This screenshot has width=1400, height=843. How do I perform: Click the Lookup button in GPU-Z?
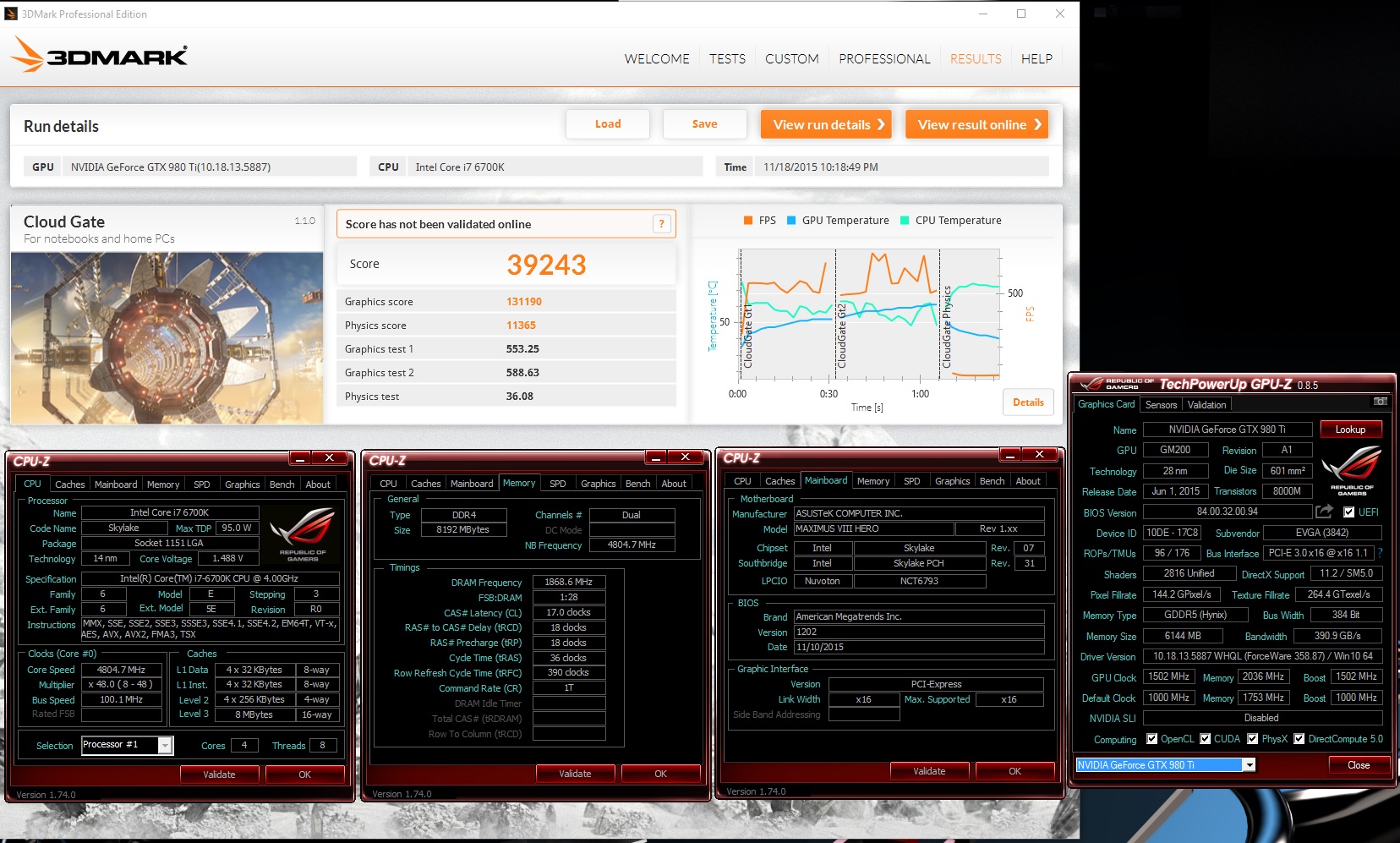tap(1350, 430)
